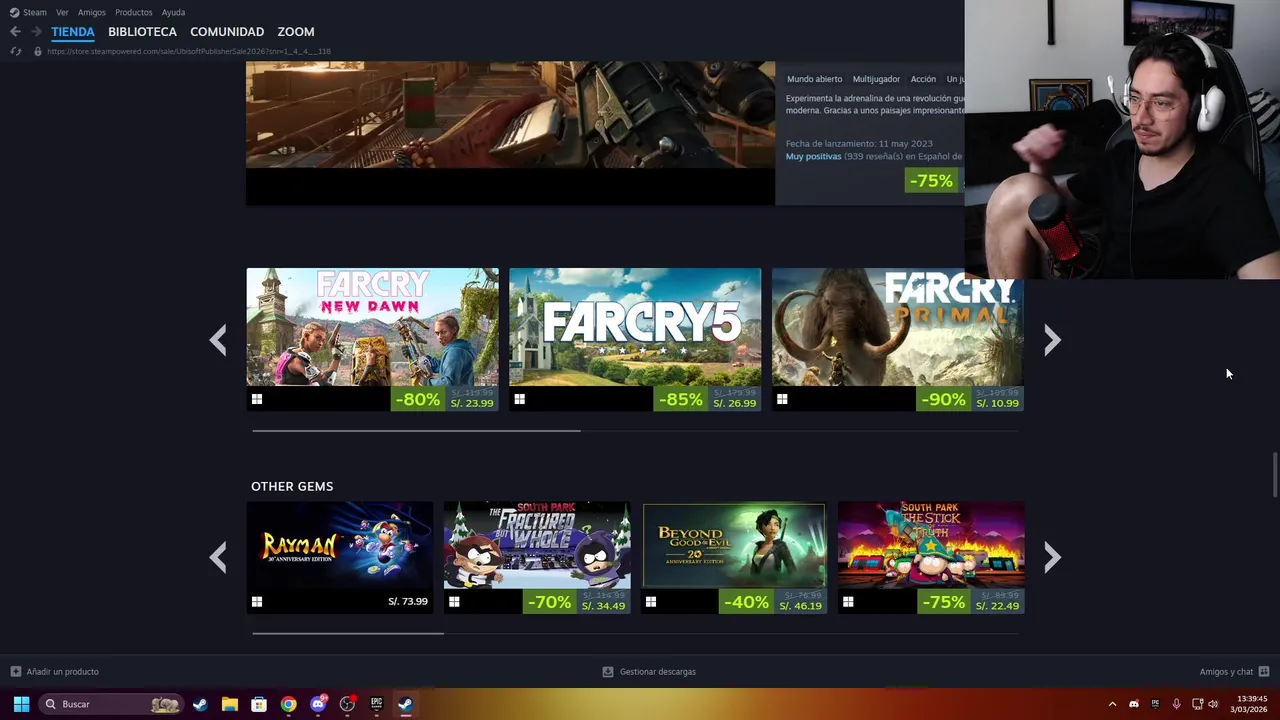1280x720 pixels.
Task: Open Beyond Good & Evil 20th Anniversary card
Action: click(x=734, y=557)
